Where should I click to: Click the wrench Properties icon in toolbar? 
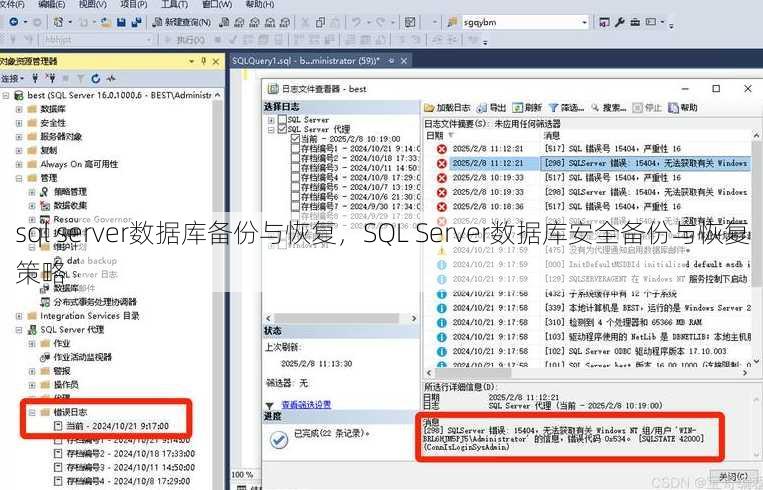click(x=619, y=22)
